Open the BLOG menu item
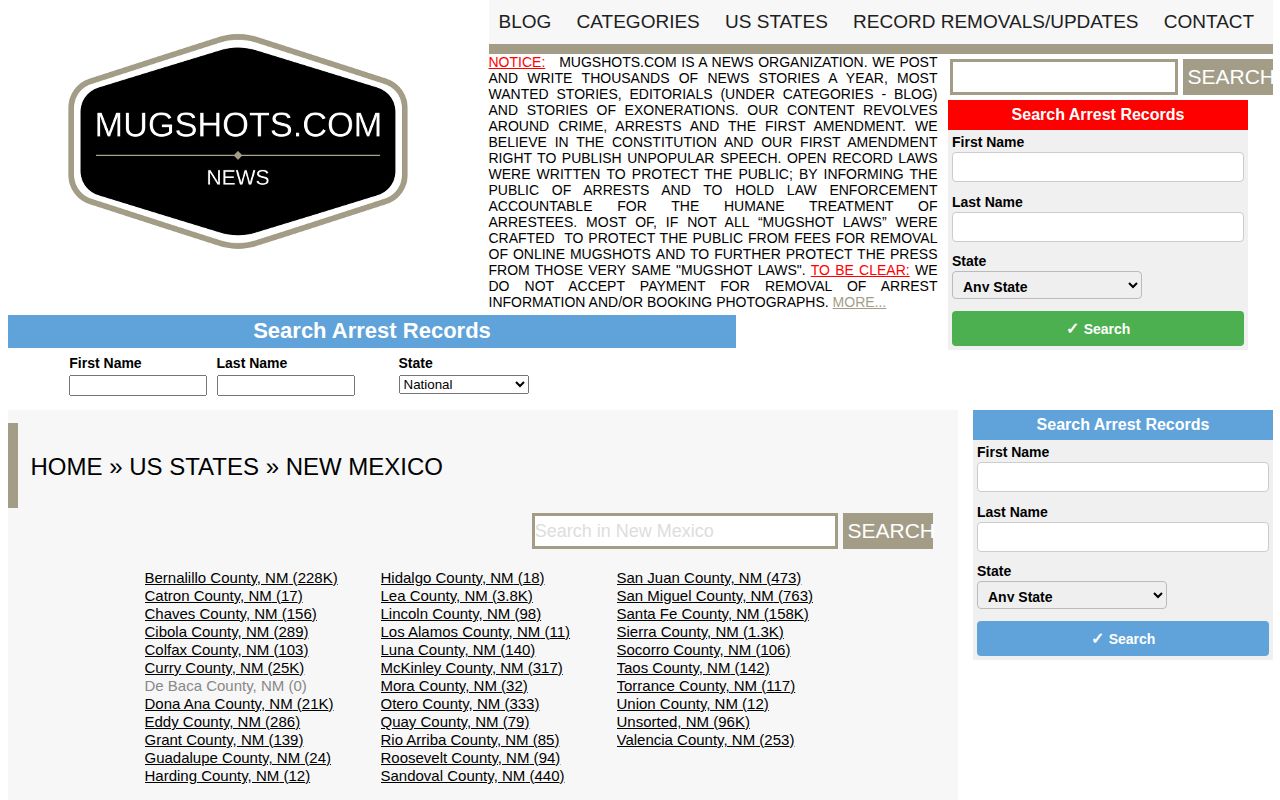This screenshot has height=800, width=1280. coord(524,21)
